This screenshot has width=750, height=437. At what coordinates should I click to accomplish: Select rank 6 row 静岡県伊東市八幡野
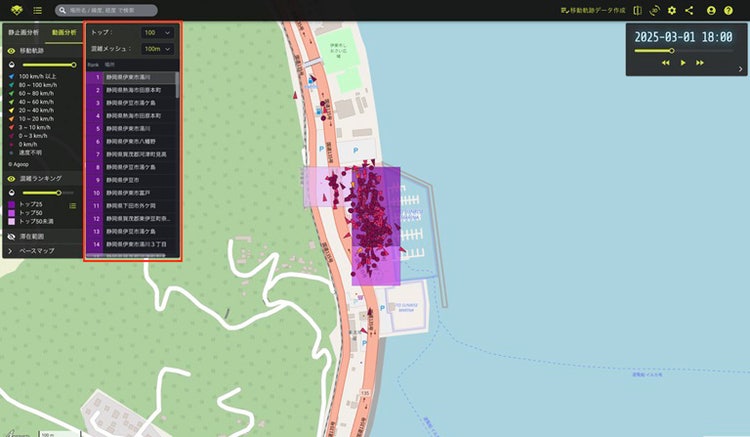pos(132,142)
